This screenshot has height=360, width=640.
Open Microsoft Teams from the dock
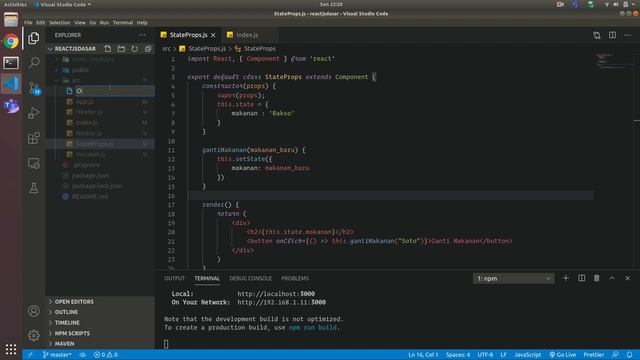11,106
